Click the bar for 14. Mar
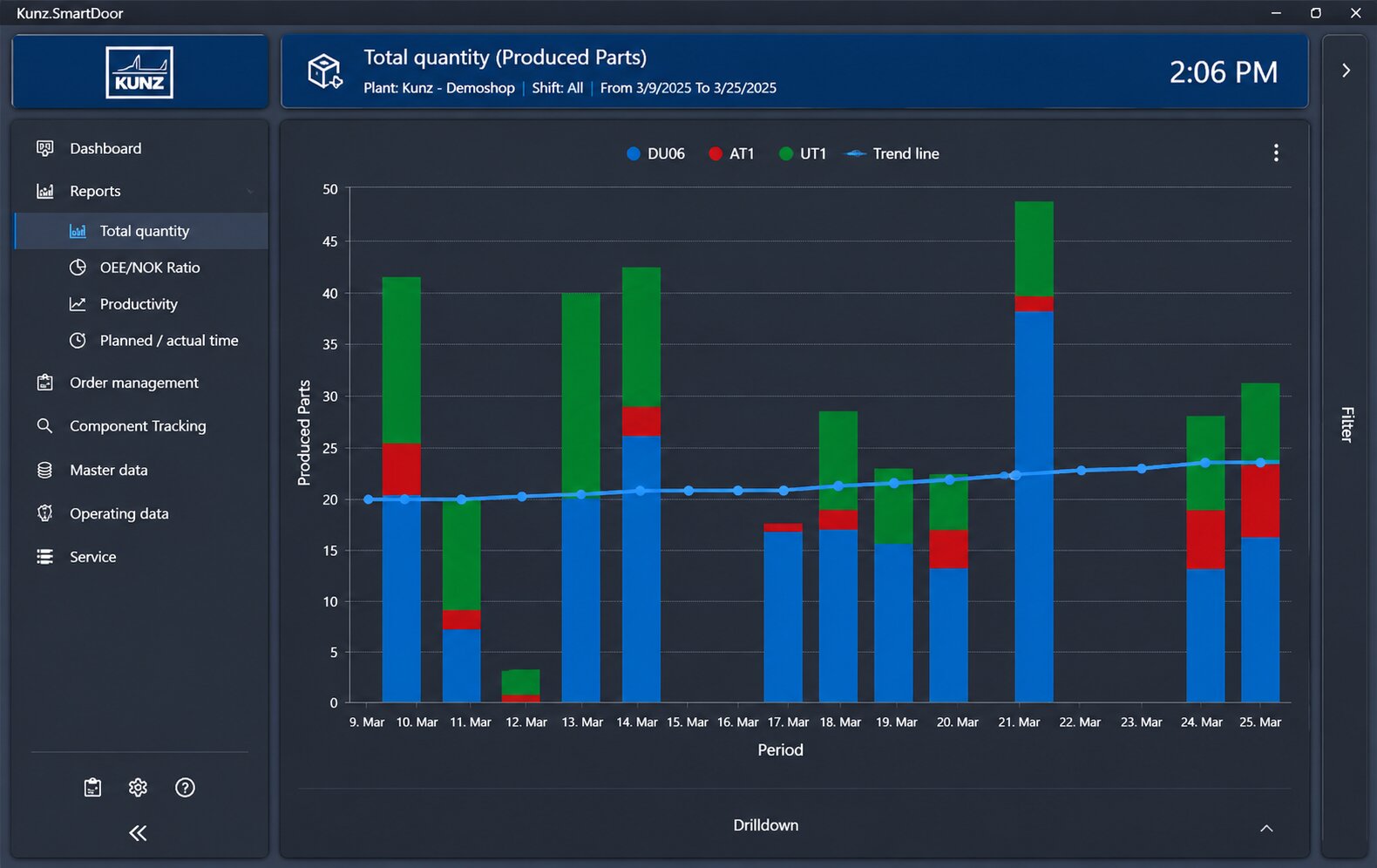Image resolution: width=1377 pixels, height=868 pixels. pyautogui.click(x=641, y=485)
